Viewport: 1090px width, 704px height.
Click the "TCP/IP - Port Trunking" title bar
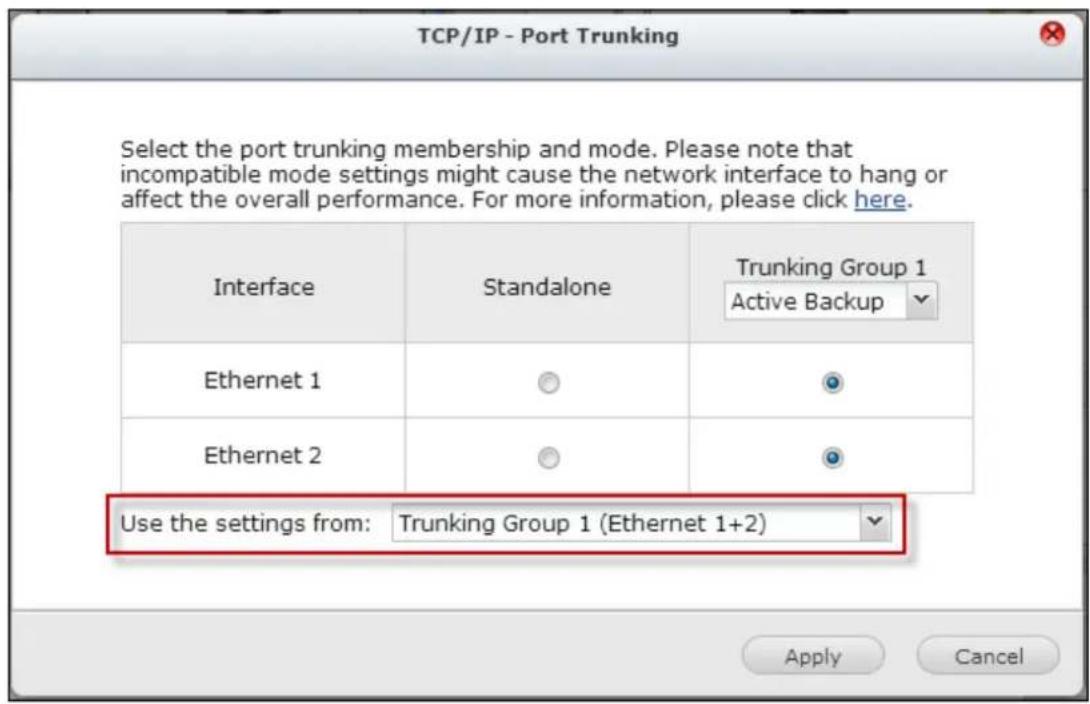click(x=546, y=38)
